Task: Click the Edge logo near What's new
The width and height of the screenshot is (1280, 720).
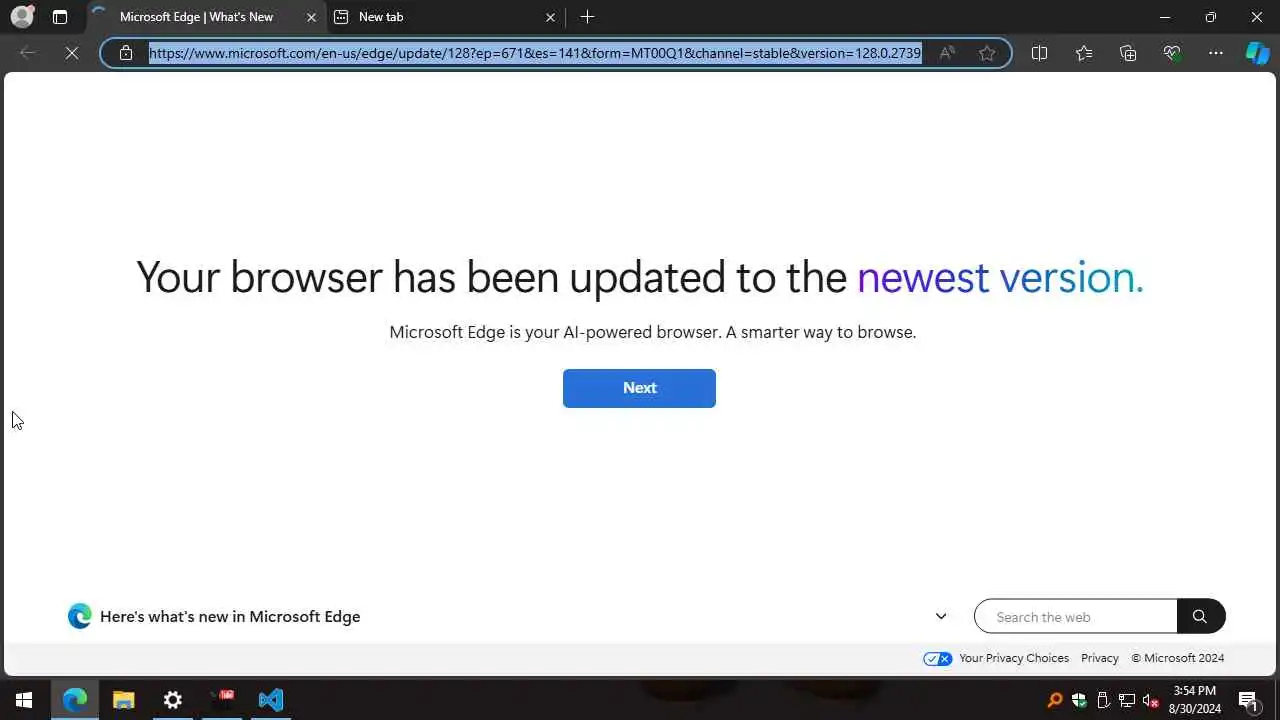Action: (x=80, y=616)
